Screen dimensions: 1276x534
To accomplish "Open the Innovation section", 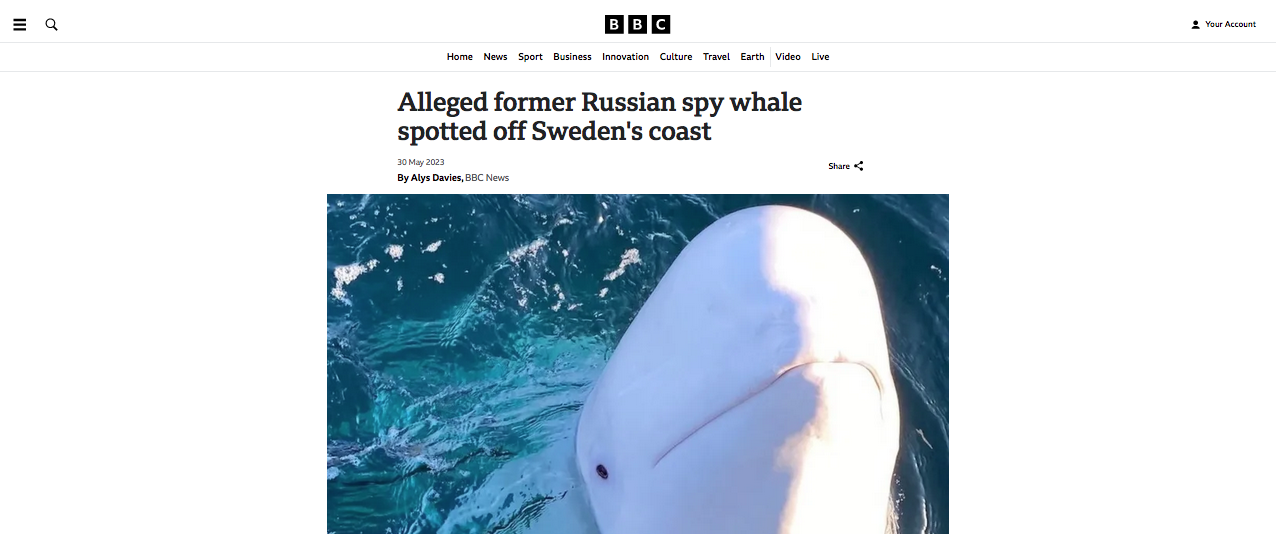I will click(x=625, y=57).
